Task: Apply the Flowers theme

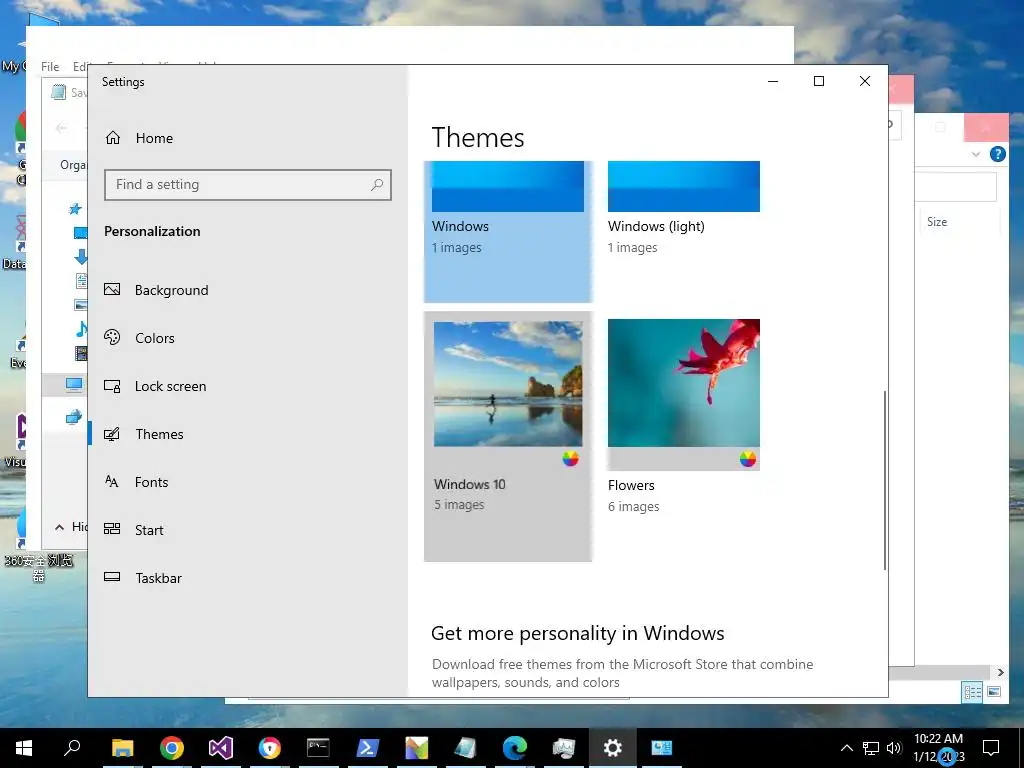Action: pyautogui.click(x=684, y=417)
